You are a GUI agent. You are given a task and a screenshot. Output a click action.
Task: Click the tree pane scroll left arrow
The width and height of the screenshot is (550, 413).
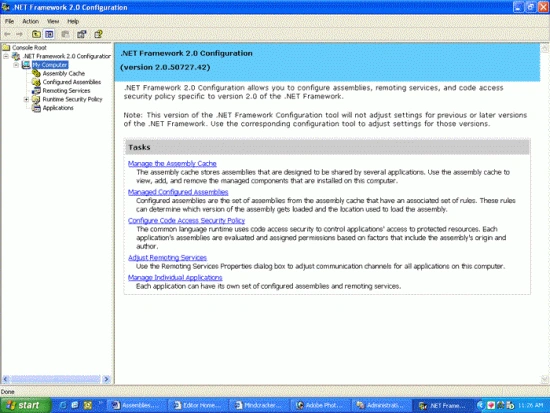[6, 379]
